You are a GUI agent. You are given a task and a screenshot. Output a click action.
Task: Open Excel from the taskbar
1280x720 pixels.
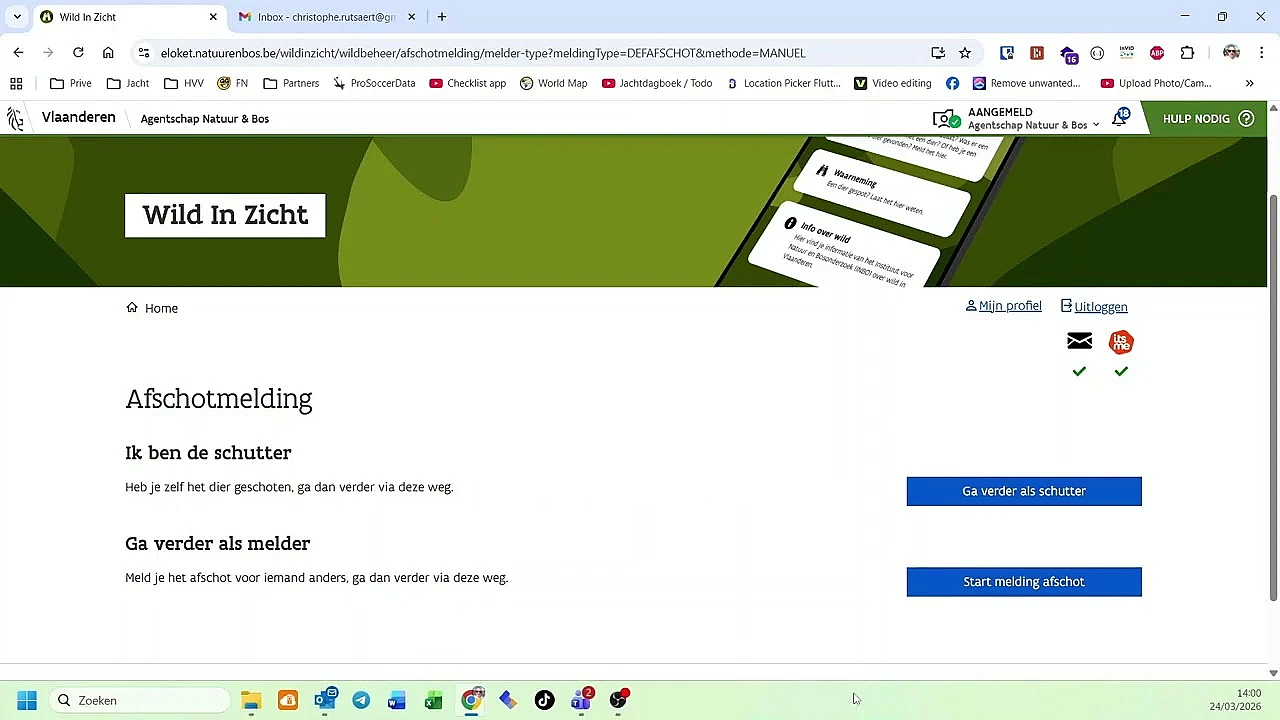click(433, 700)
